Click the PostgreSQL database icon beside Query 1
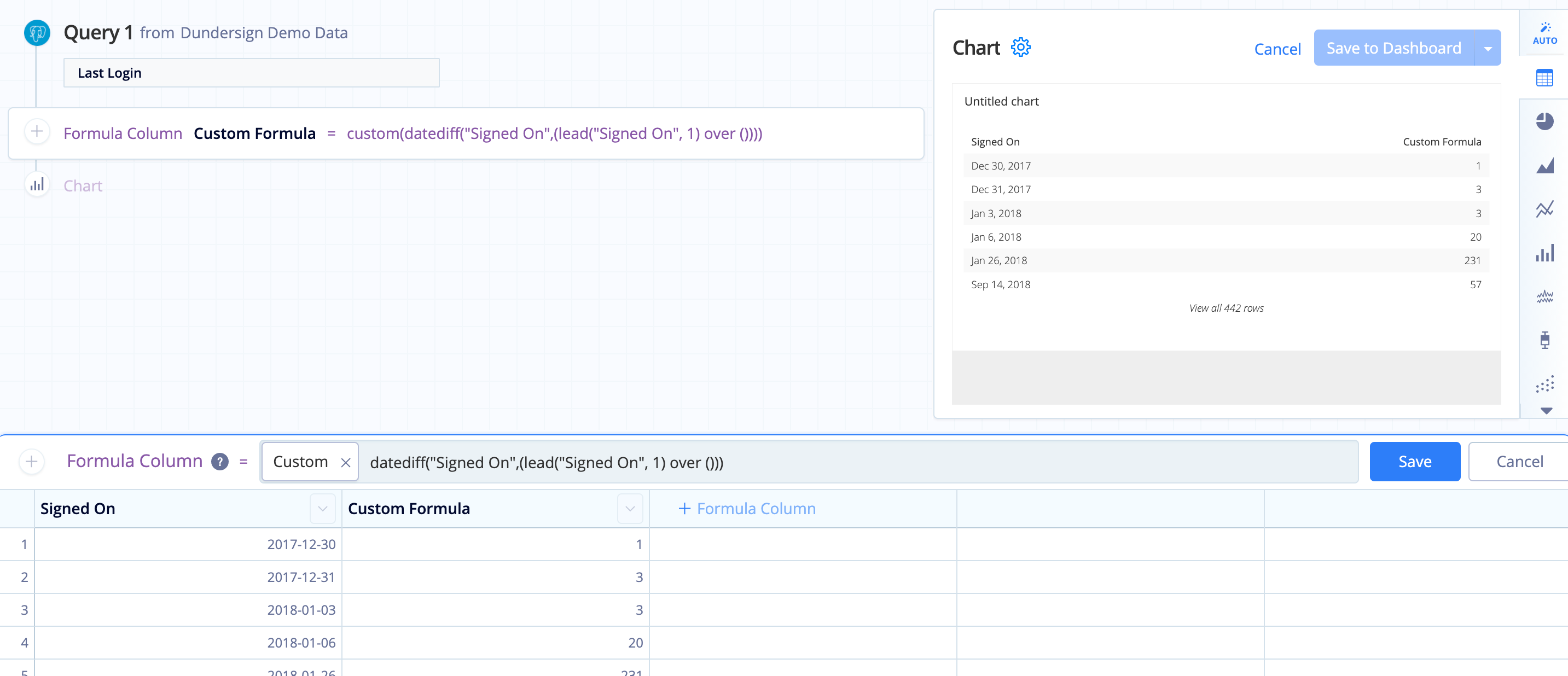The image size is (1568, 676). 37,33
